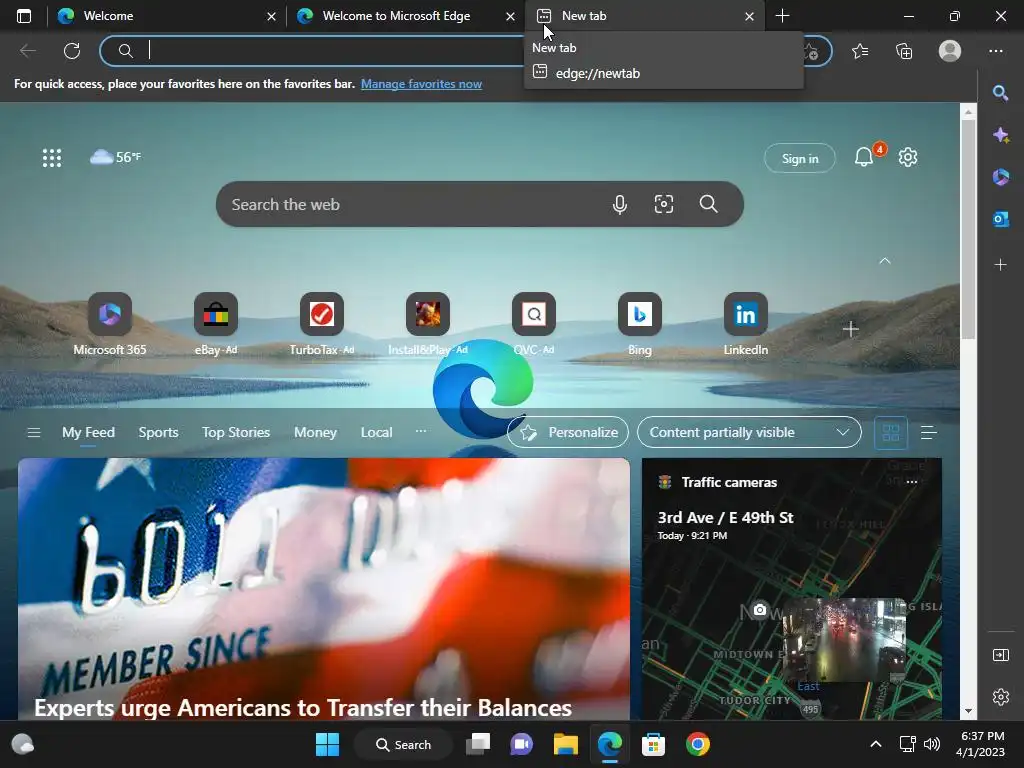Open the feed hamburger menu
Viewport: 1024px width, 768px height.
tap(34, 432)
